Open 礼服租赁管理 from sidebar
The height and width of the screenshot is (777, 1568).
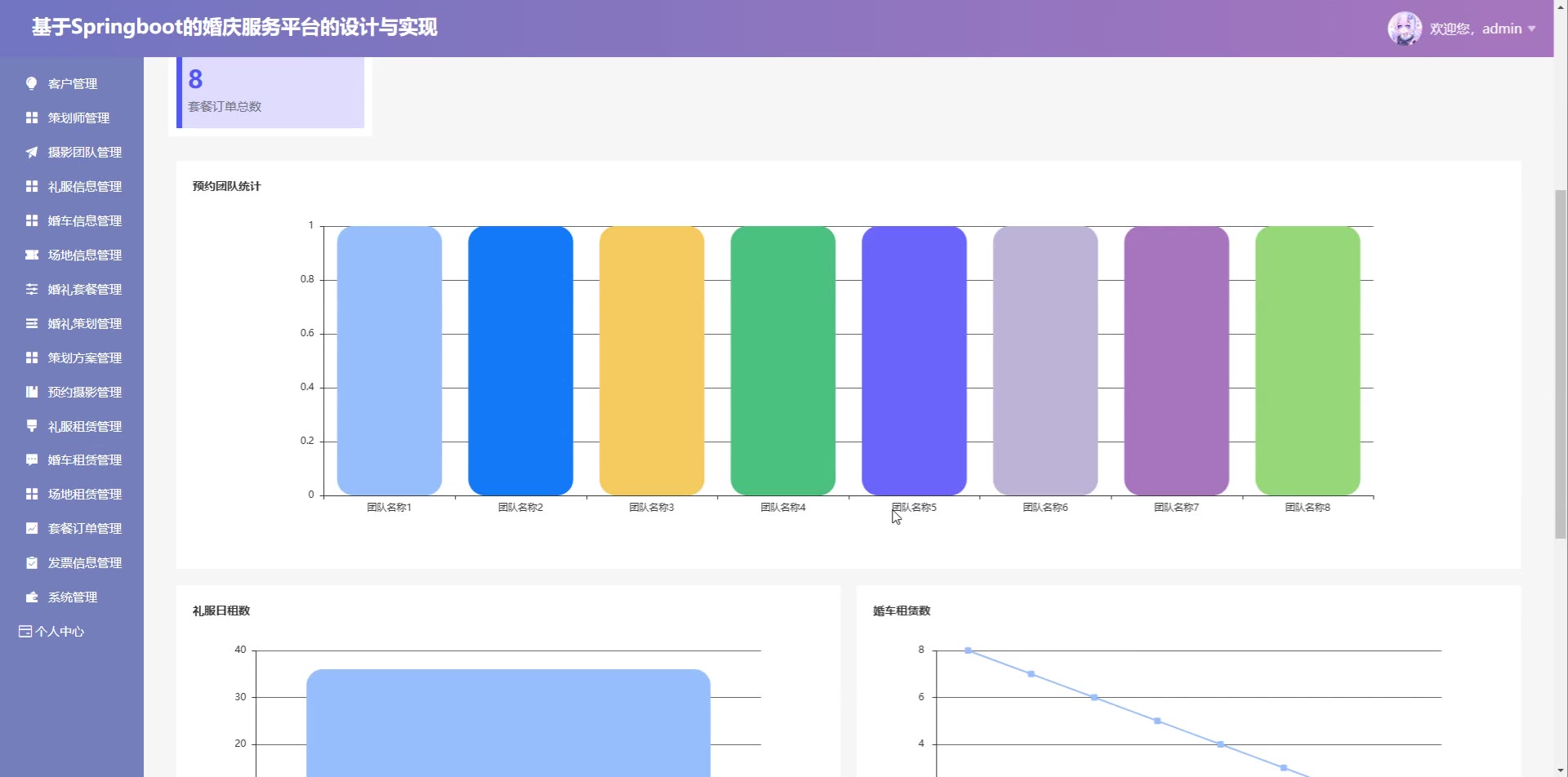(84, 427)
